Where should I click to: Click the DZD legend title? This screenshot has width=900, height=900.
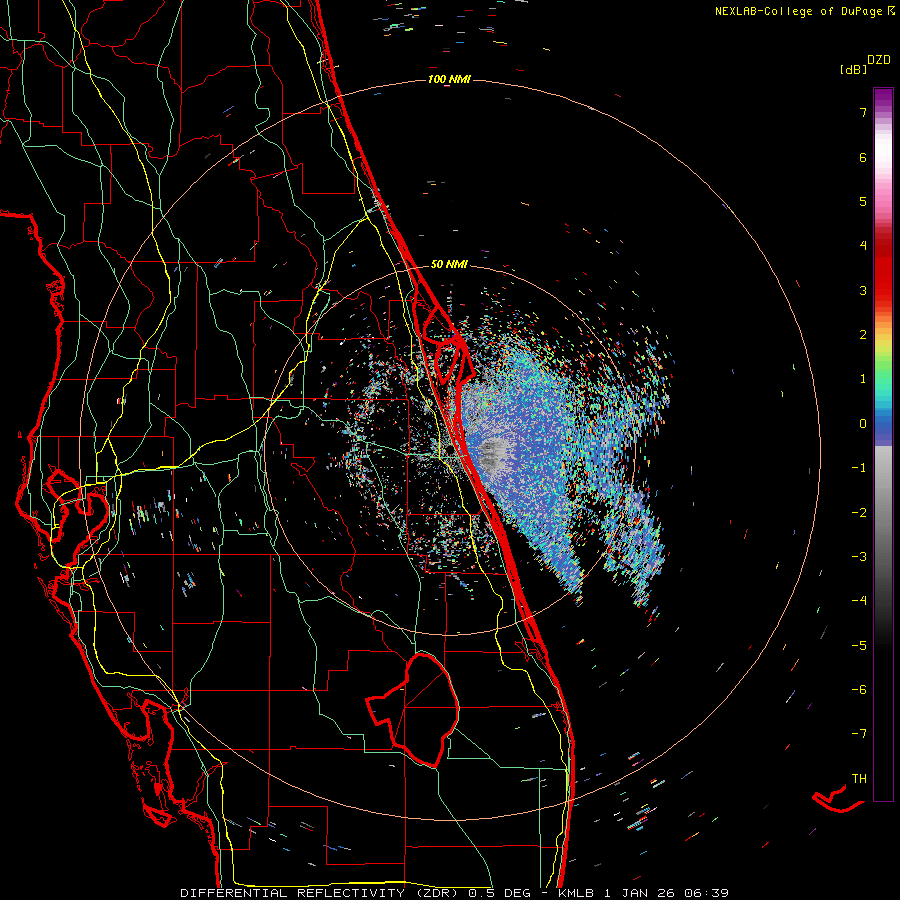coord(879,60)
